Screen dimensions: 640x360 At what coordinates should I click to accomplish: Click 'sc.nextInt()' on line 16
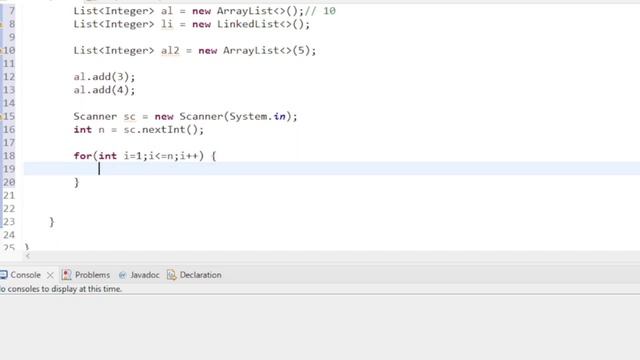click(x=160, y=129)
